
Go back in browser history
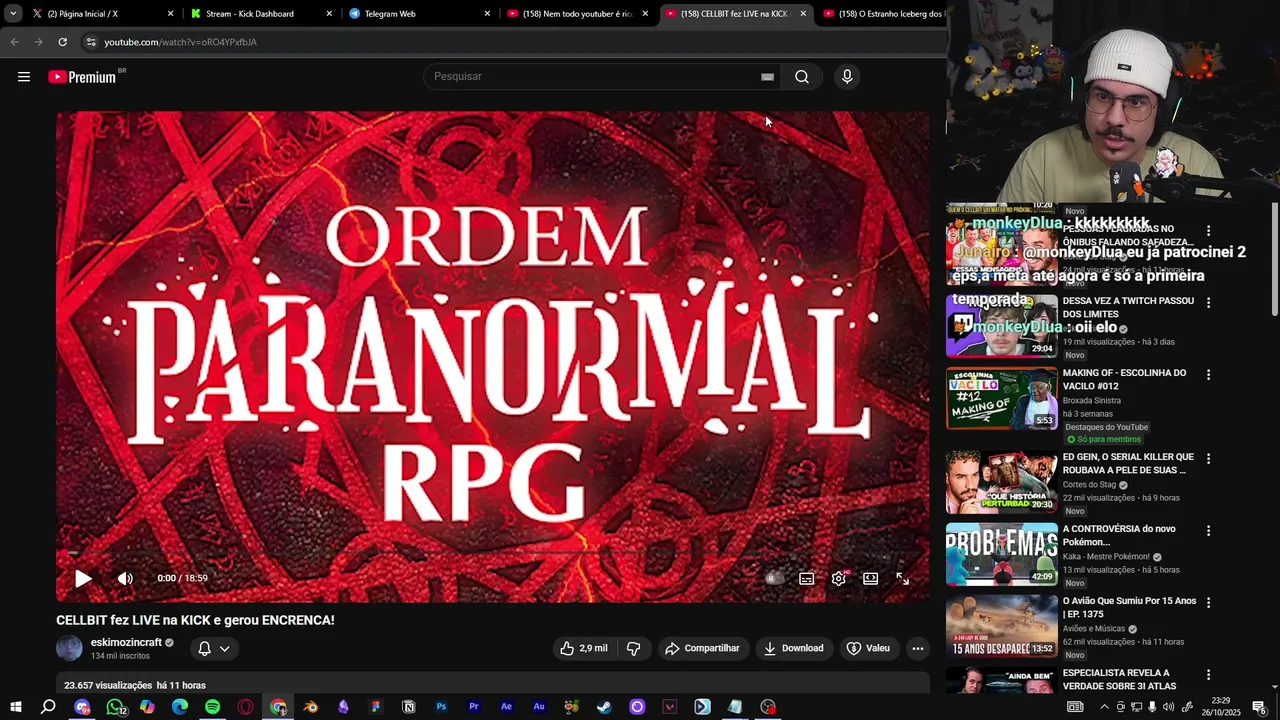14,42
